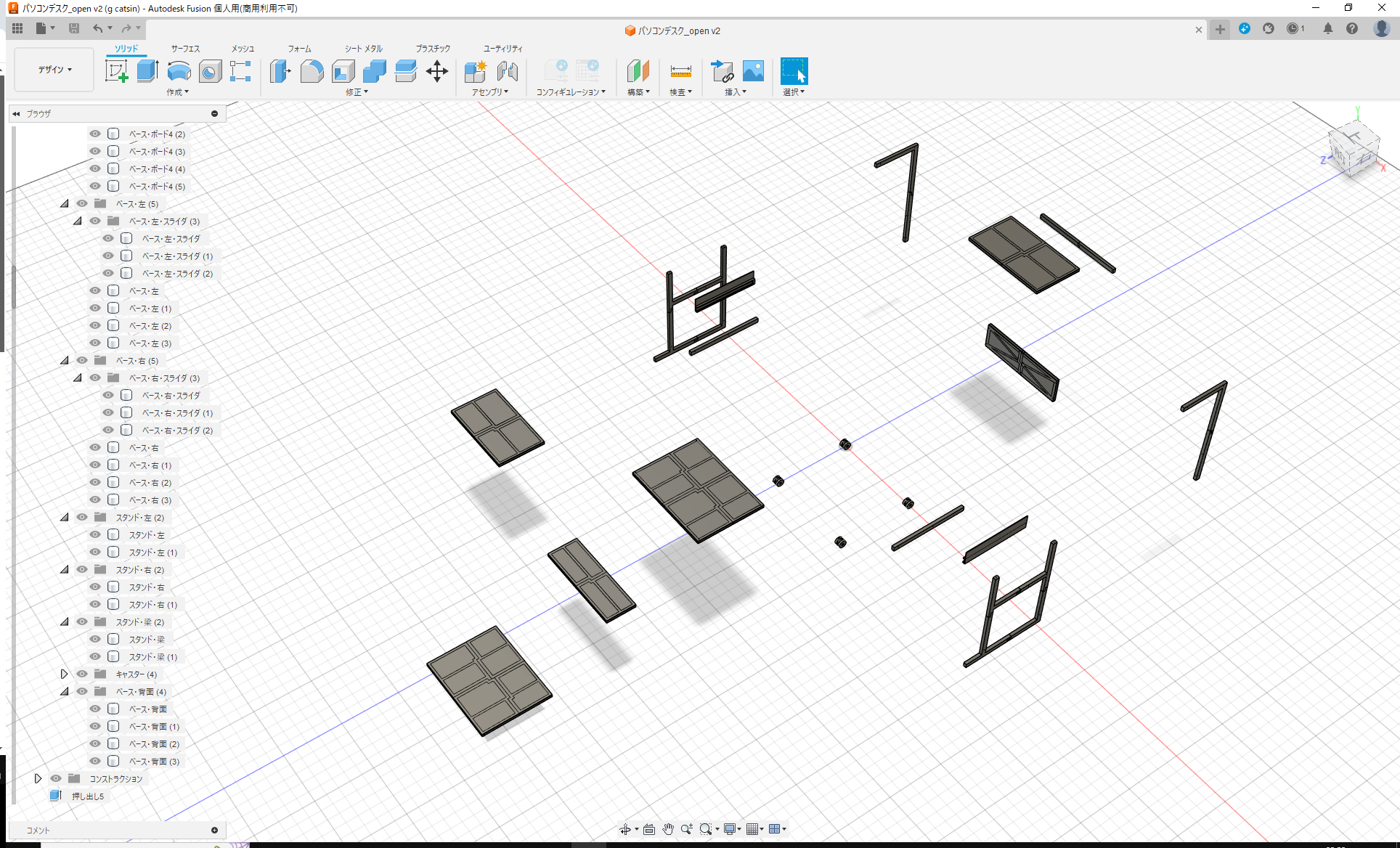The height and width of the screenshot is (848, 1400).
Task: Hide the ベース・背面 component
Action: (95, 709)
